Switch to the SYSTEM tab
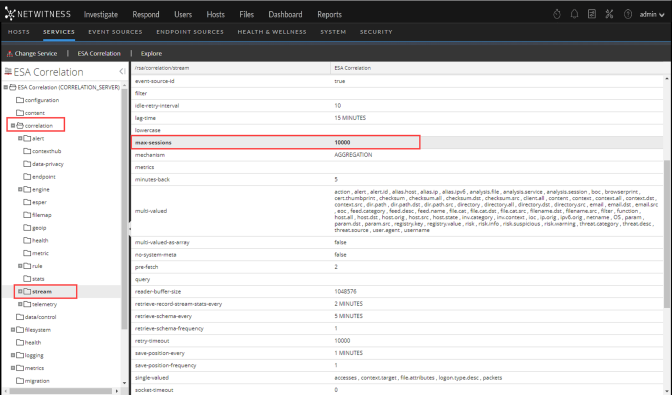The height and width of the screenshot is (395, 672). click(333, 32)
